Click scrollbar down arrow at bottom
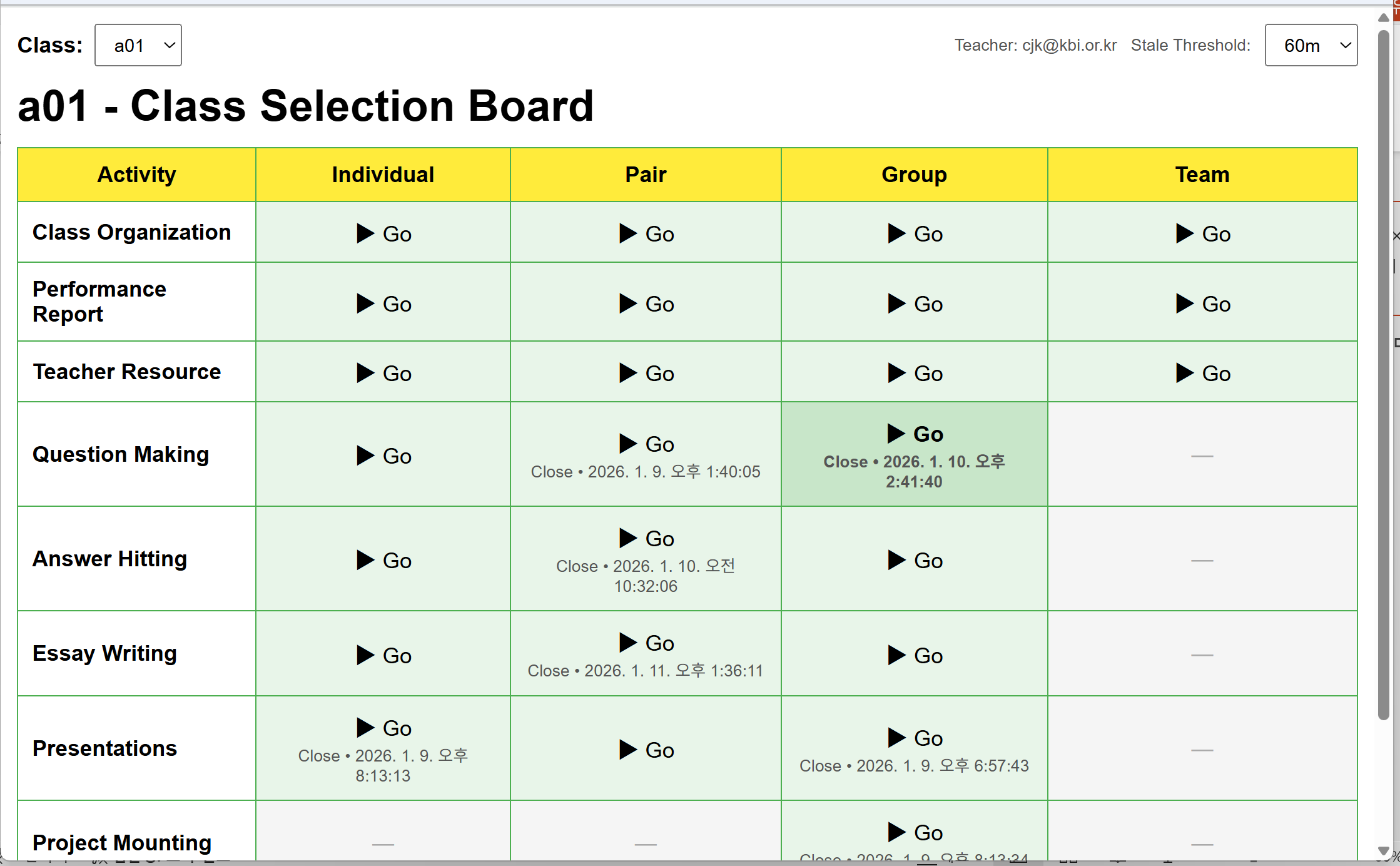Viewport: 1400px width, 866px height. 1383,851
